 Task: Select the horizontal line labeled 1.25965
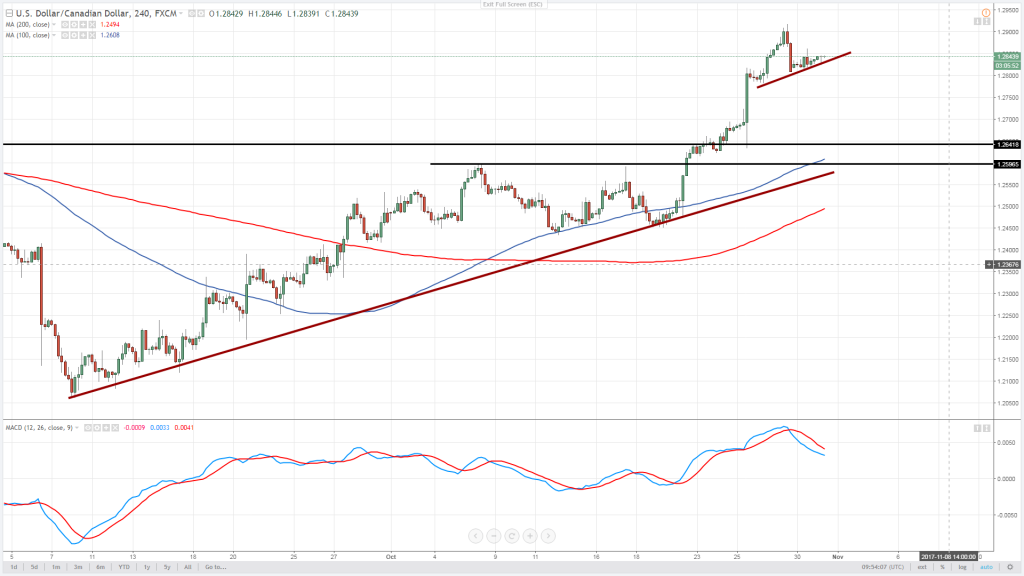point(712,164)
